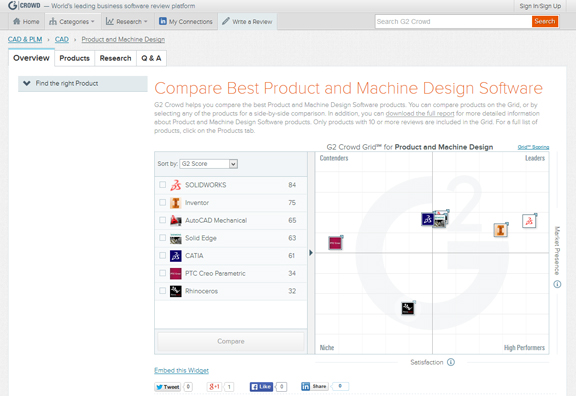
Task: Select the Rhinoceros marker on the grid
Action: 408,308
